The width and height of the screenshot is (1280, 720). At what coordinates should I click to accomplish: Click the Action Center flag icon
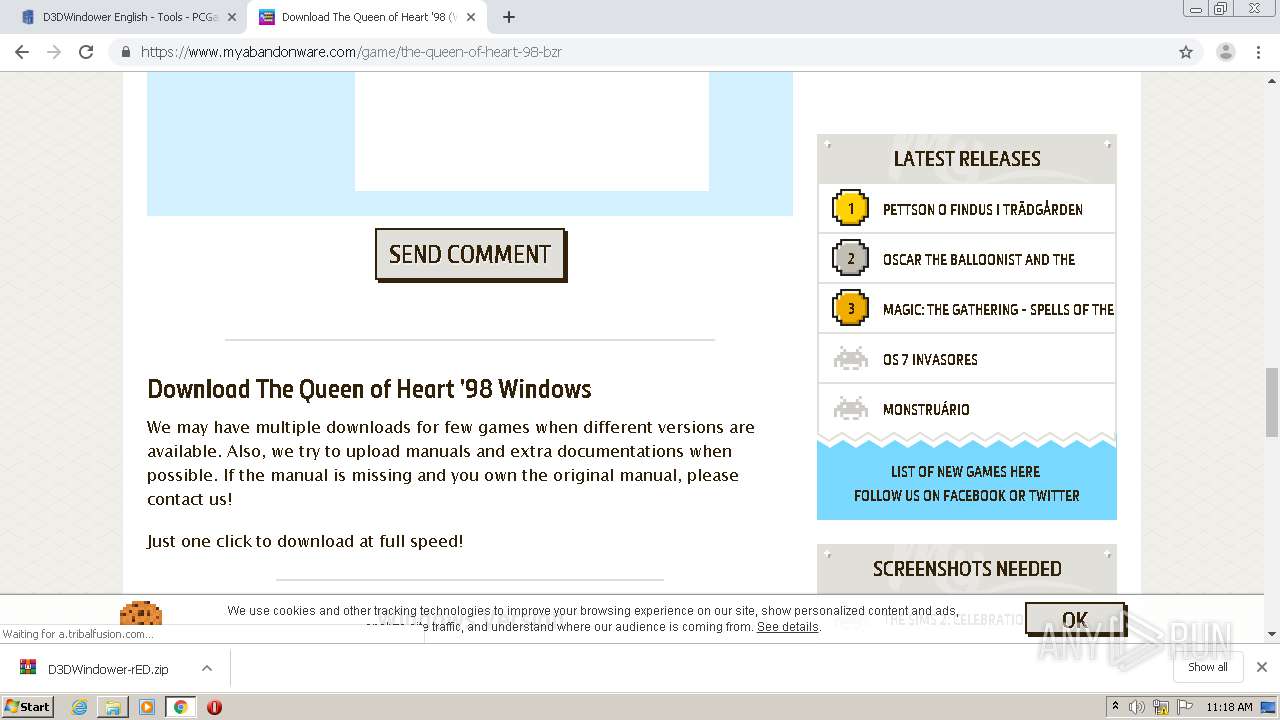tap(1183, 707)
